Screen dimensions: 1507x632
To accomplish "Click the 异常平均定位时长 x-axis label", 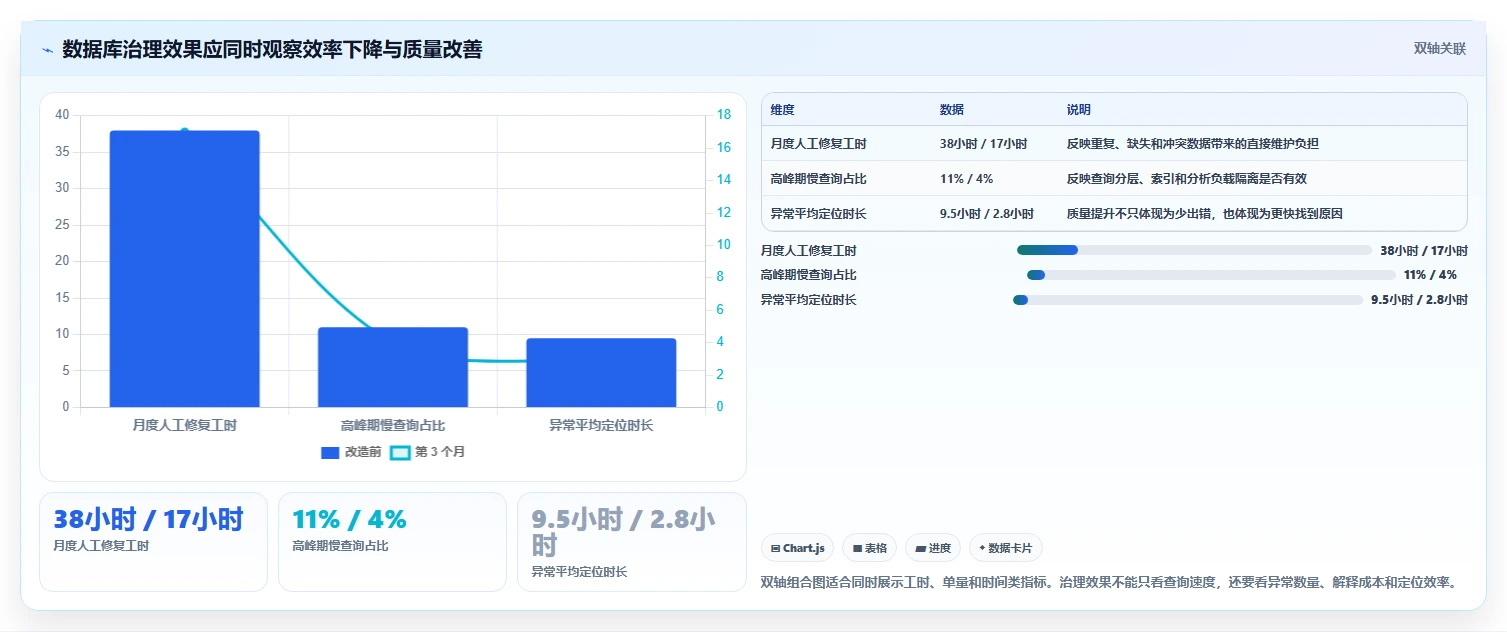I will click(601, 425).
